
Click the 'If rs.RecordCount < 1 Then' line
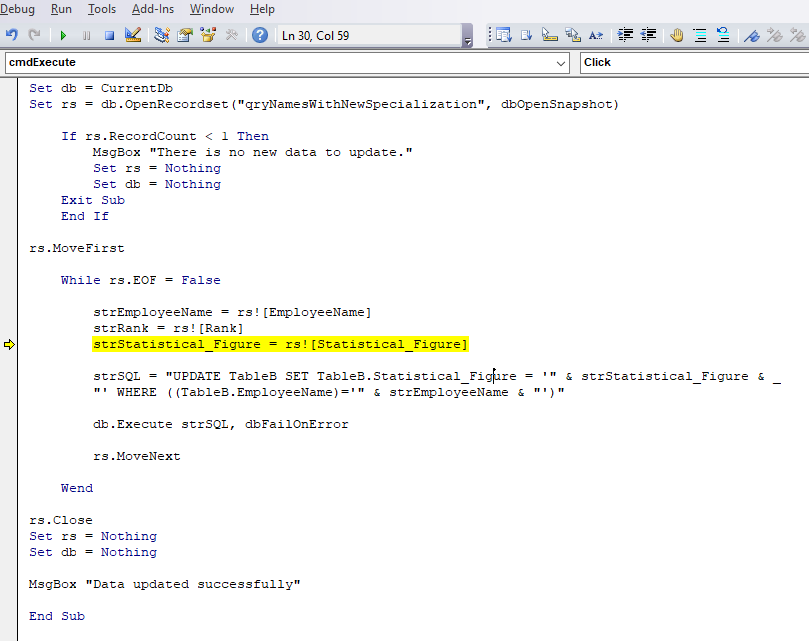(x=165, y=136)
